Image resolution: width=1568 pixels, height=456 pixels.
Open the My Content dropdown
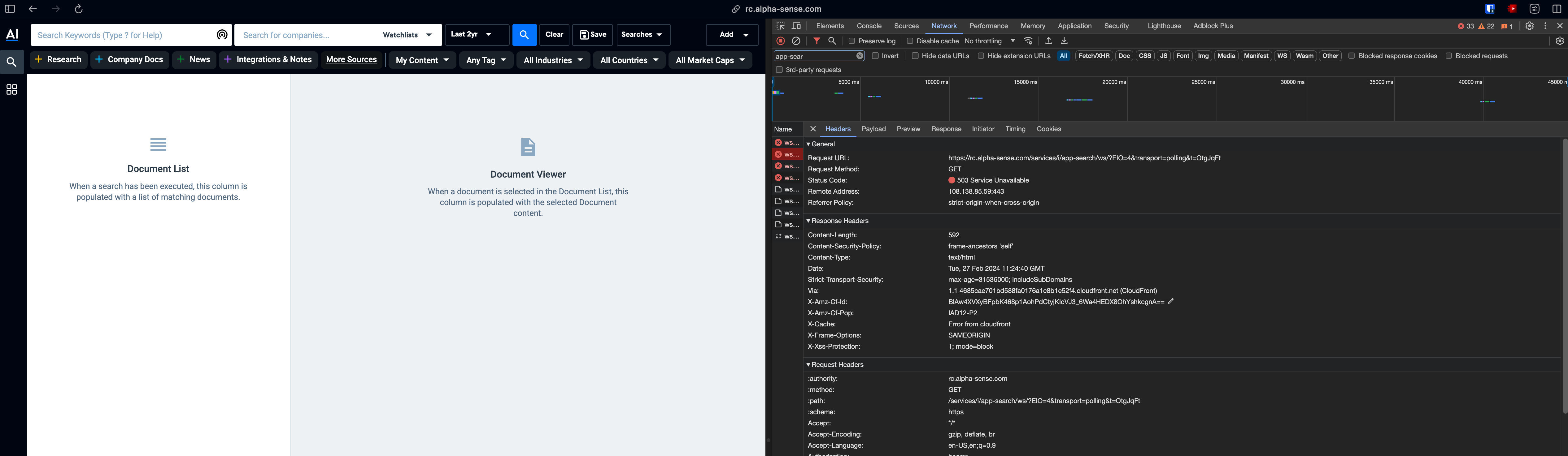422,60
